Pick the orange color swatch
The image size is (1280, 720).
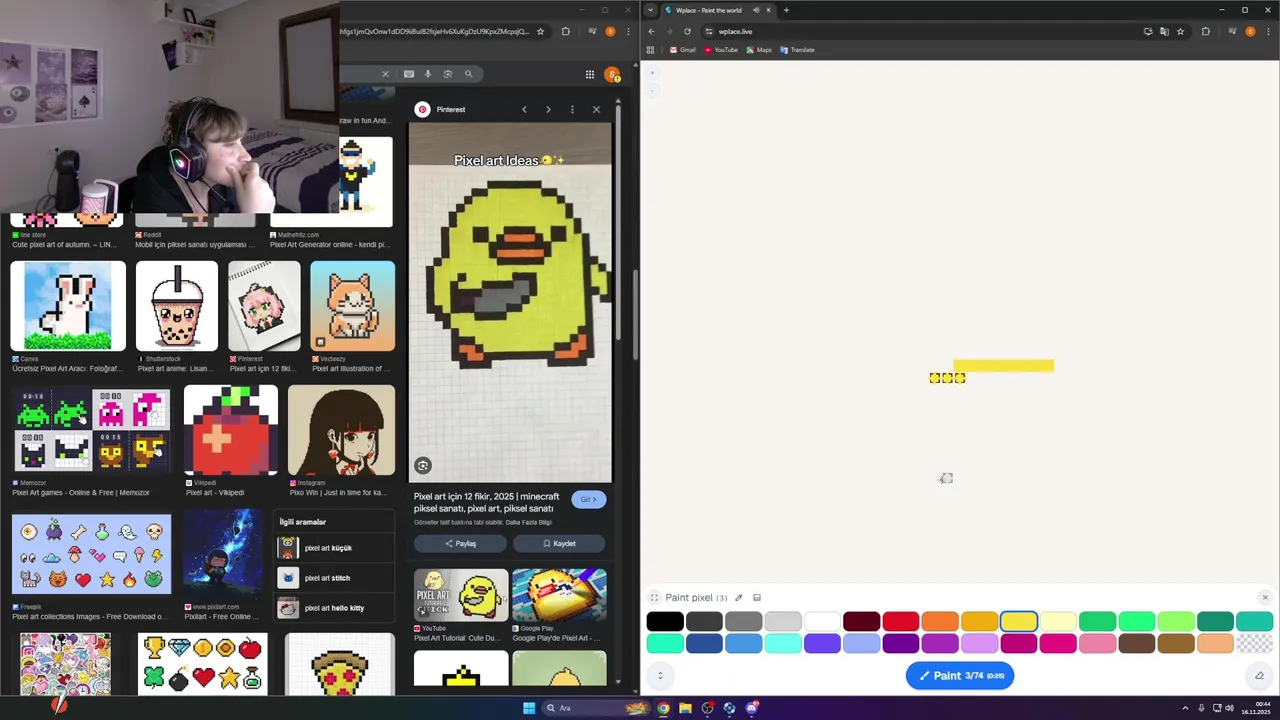pos(940,622)
